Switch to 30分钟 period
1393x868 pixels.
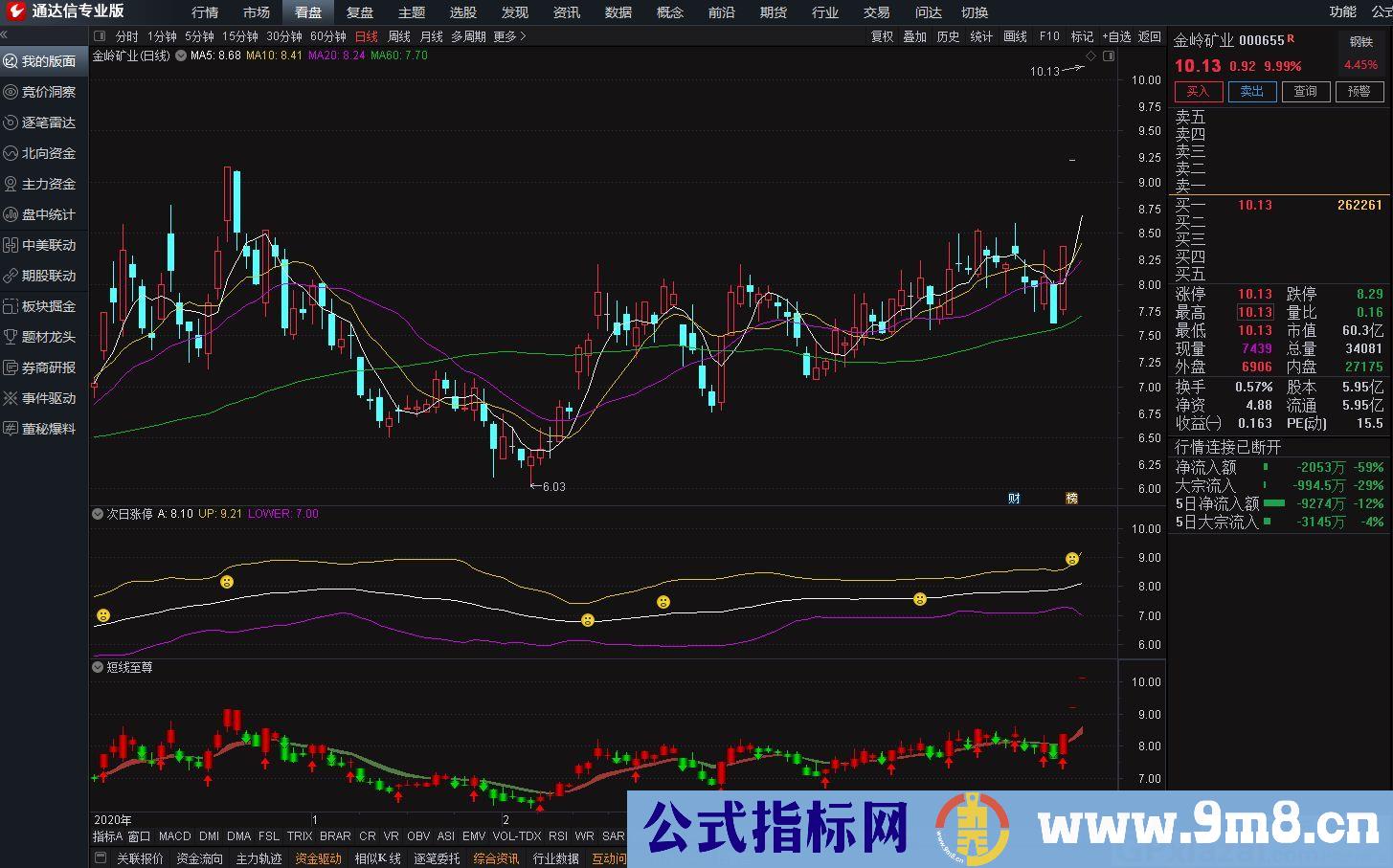(284, 36)
